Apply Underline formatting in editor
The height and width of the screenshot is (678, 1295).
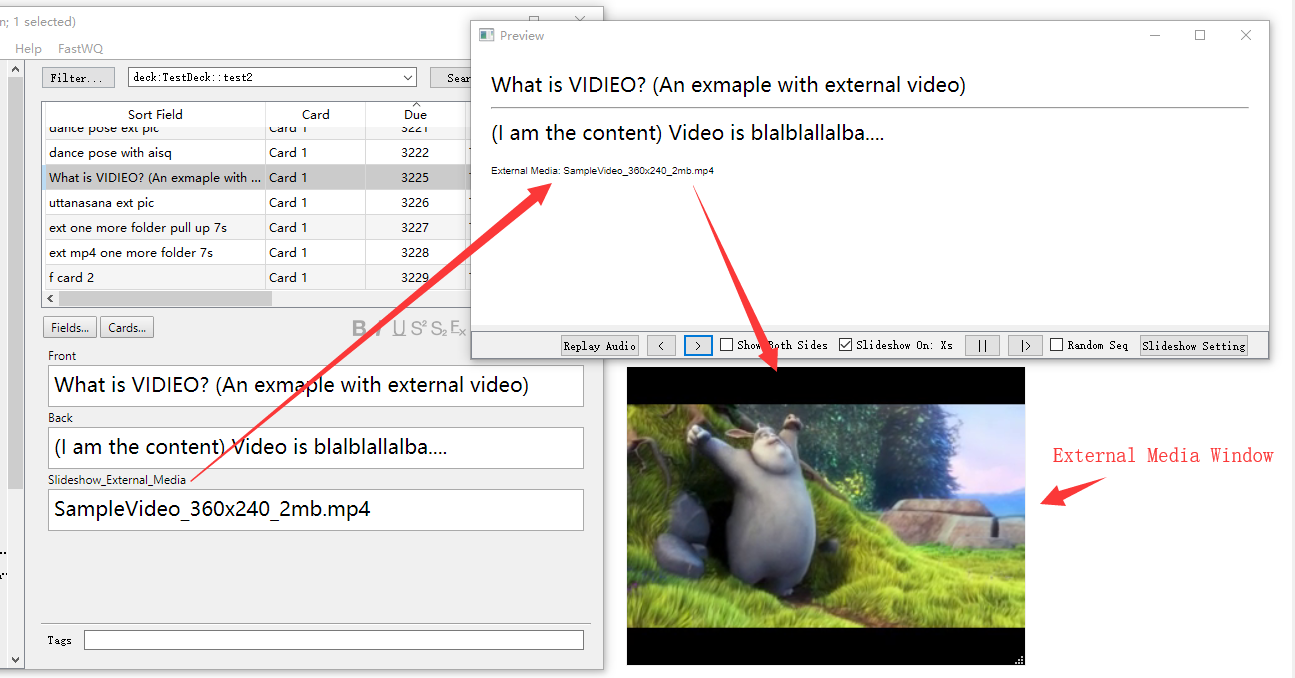(x=399, y=328)
